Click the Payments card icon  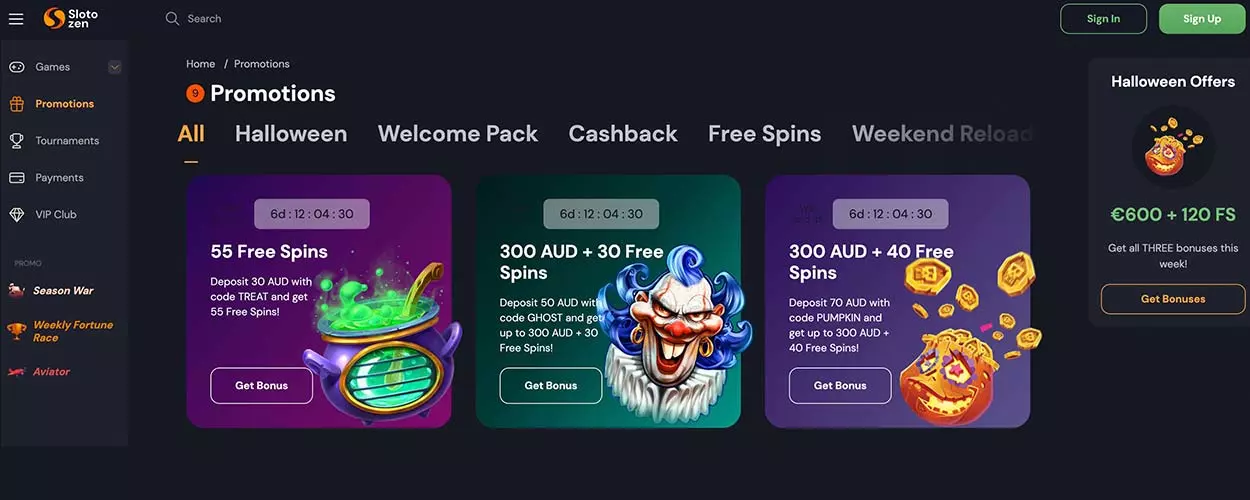coord(16,178)
